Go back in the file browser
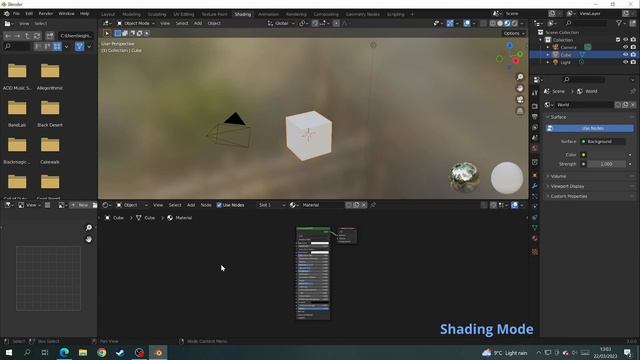 pos(8,36)
